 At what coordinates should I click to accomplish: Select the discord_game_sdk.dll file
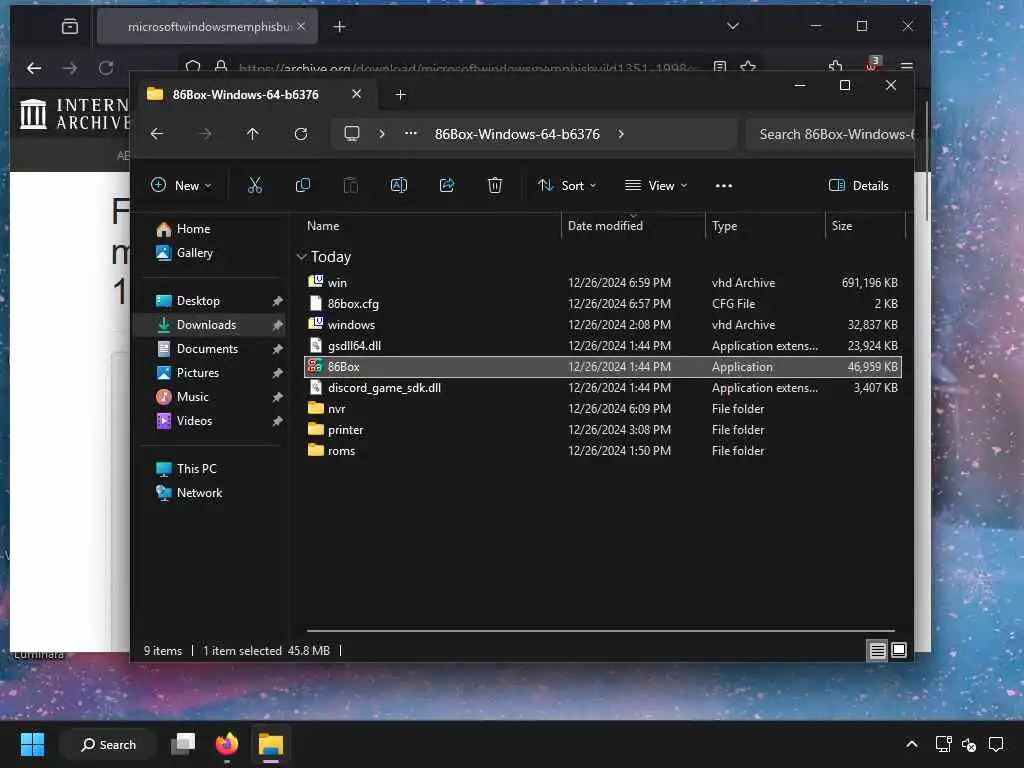point(602,387)
